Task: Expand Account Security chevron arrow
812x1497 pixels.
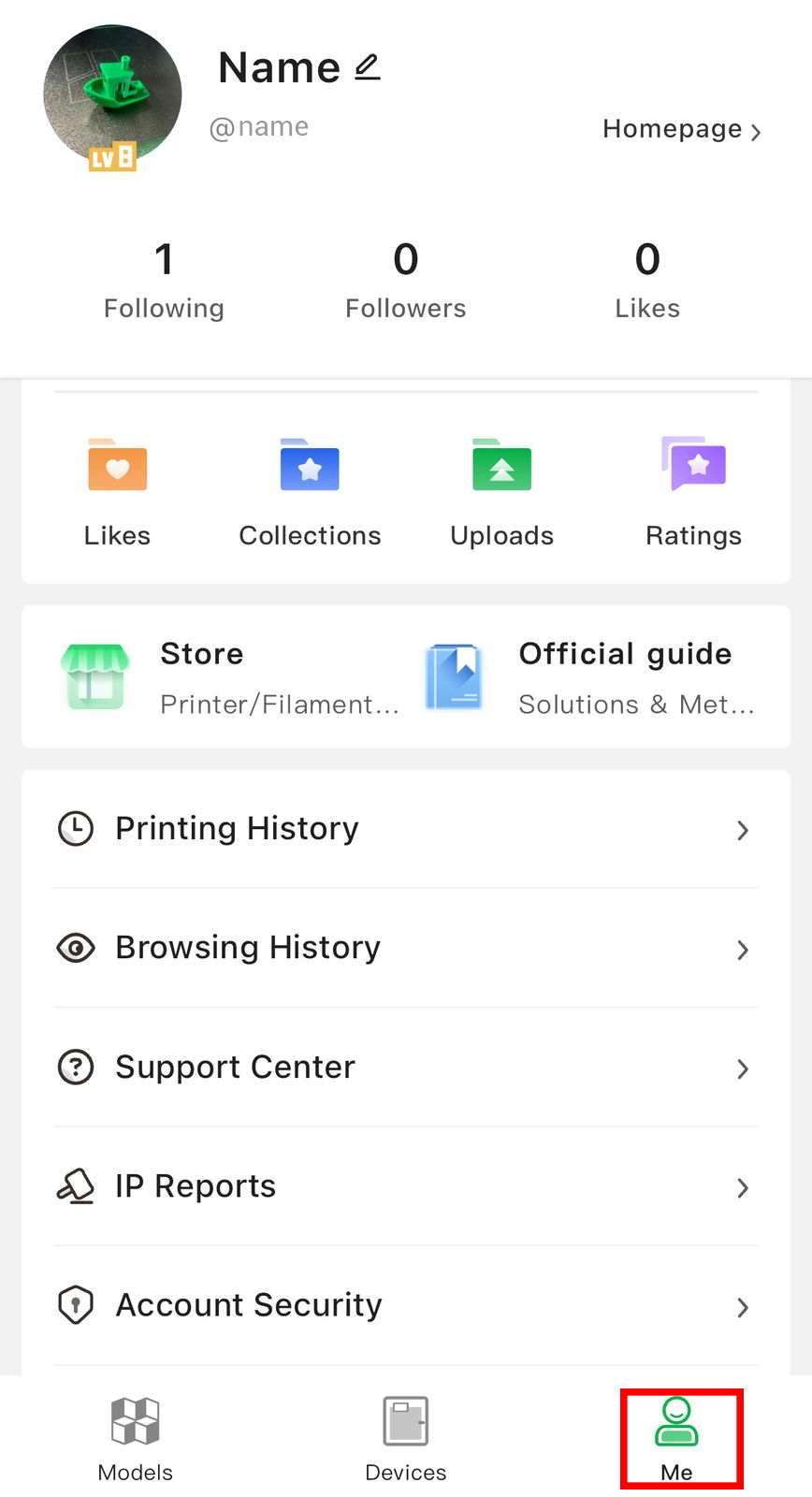Action: [x=743, y=1307]
